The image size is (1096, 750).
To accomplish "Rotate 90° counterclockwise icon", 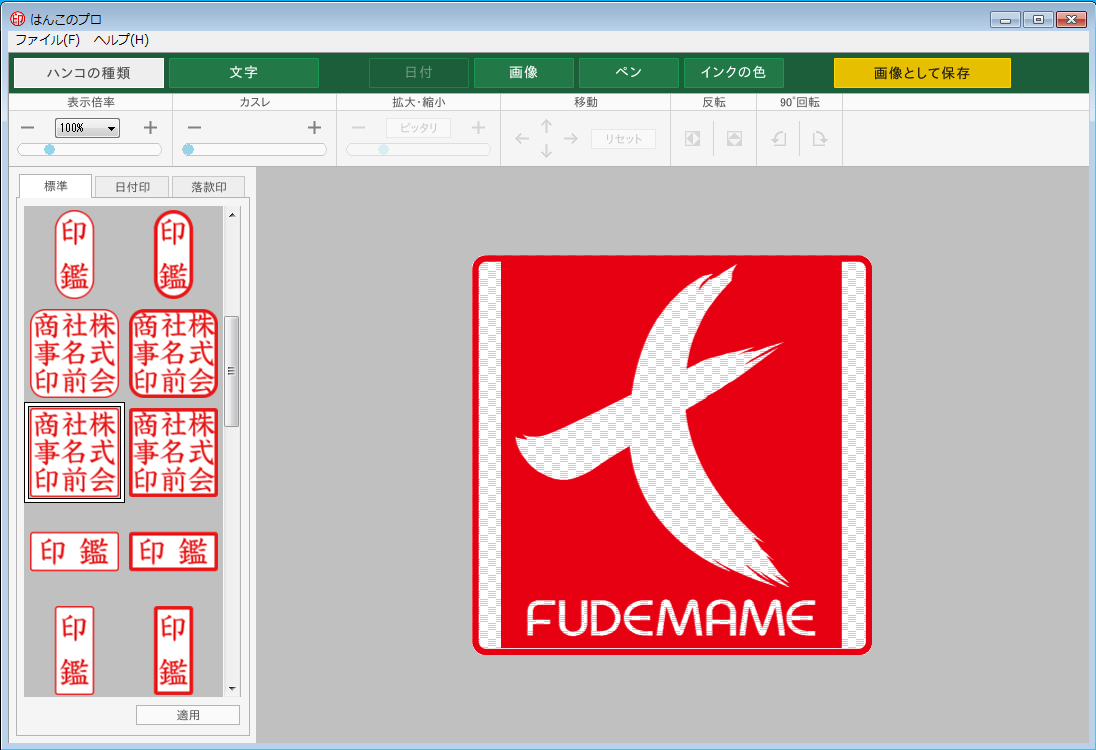I will (779, 139).
